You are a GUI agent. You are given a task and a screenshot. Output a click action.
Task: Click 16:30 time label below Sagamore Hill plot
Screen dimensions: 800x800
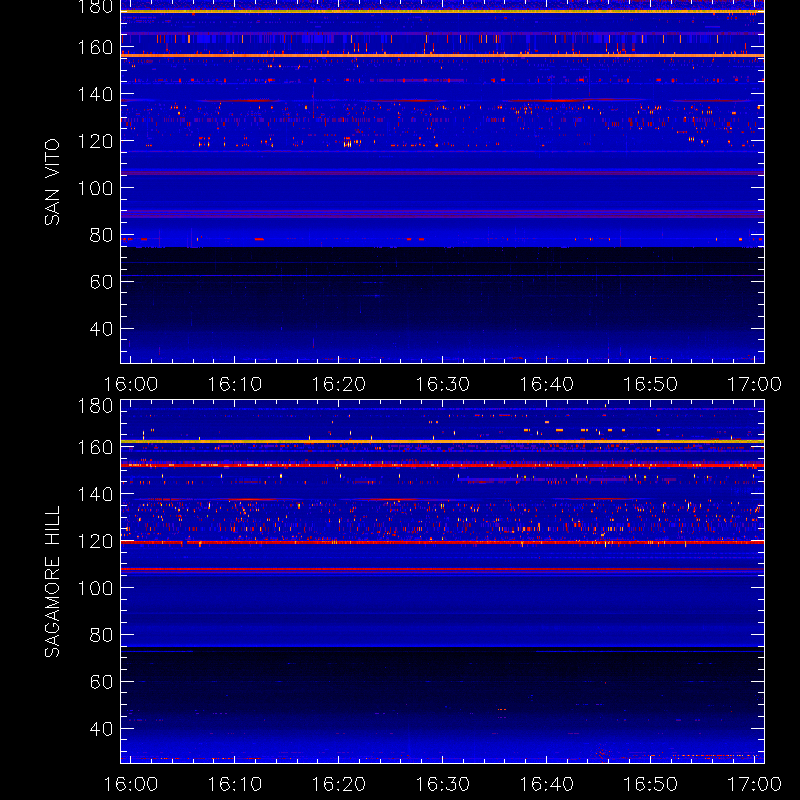(x=442, y=784)
